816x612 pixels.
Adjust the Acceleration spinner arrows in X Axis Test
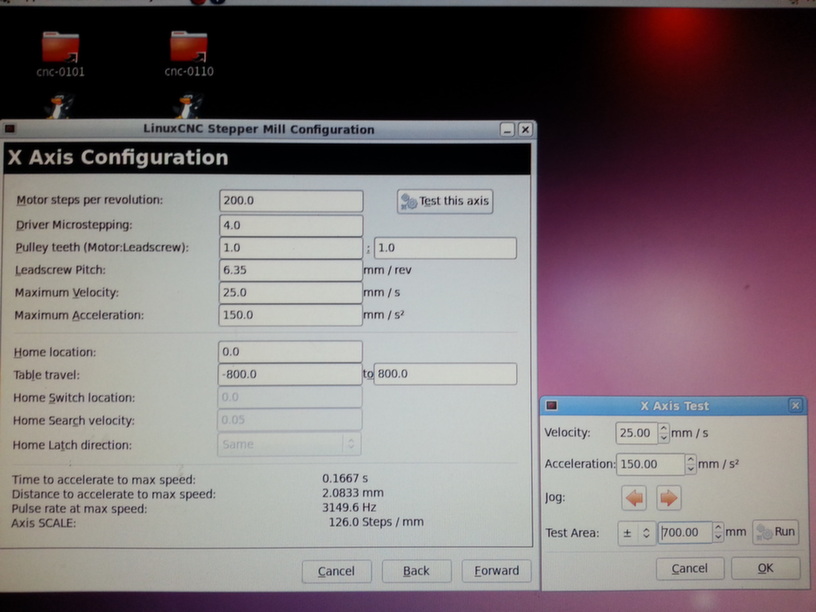pos(690,464)
